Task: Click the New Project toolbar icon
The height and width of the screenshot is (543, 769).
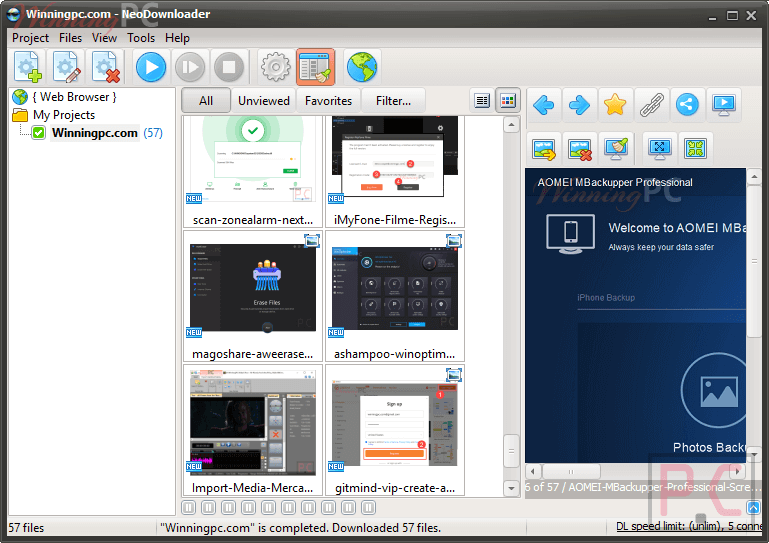Action: tap(28, 67)
